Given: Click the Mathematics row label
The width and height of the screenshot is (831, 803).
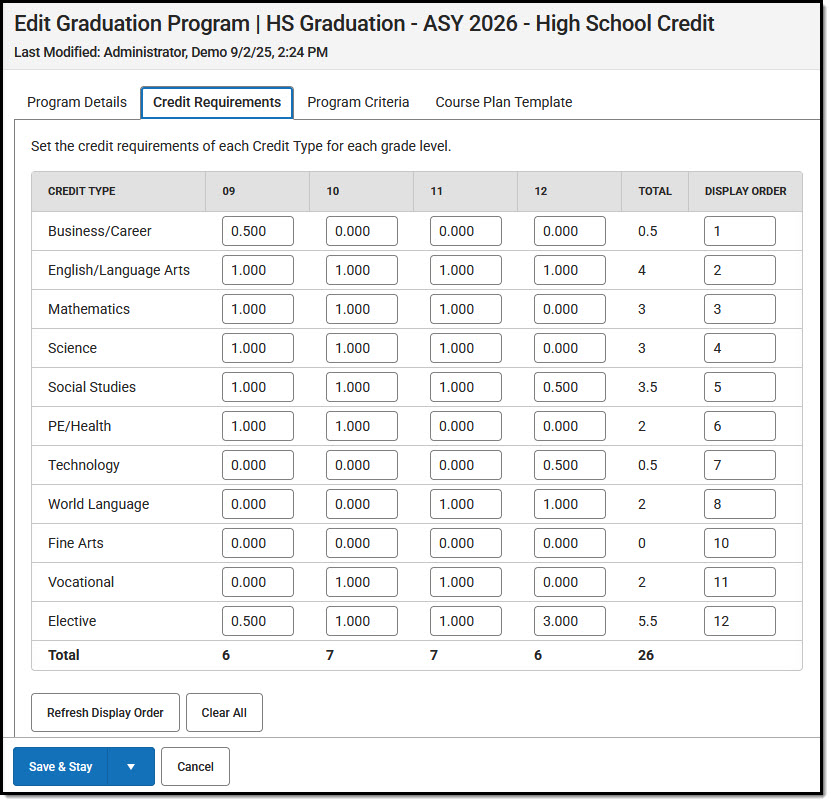Looking at the screenshot, I should (x=89, y=308).
